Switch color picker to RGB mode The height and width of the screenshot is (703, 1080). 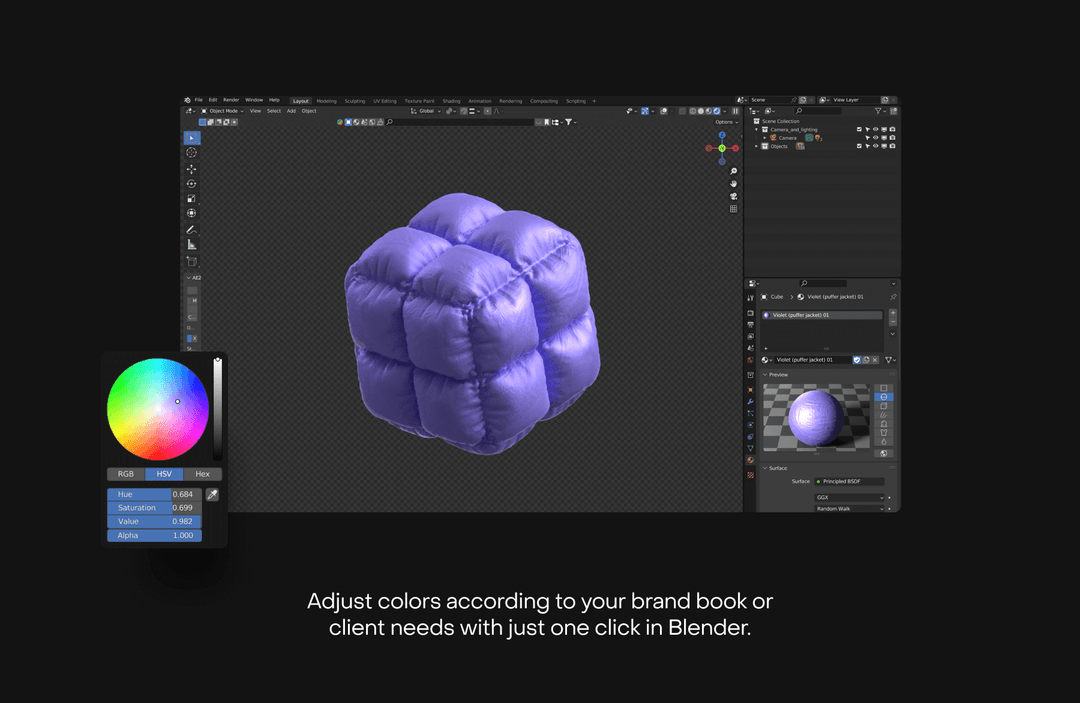[x=126, y=475]
